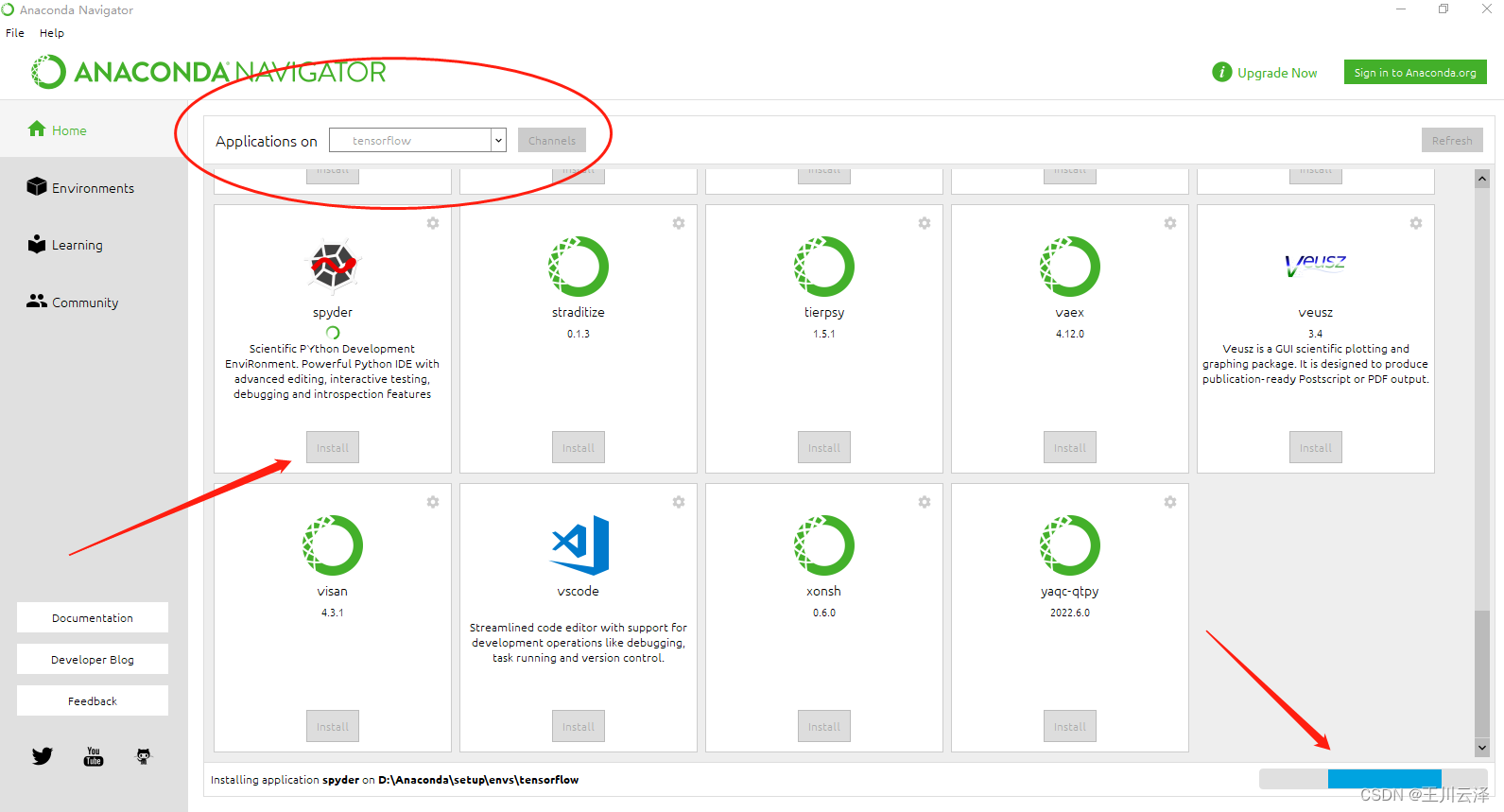
Task: Click Install on the vaex card
Action: pyautogui.click(x=1070, y=447)
